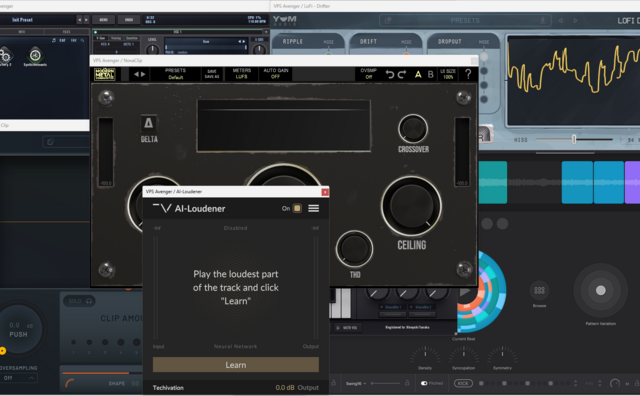Click the CEILING knob in NovaClip
This screenshot has height=396, width=640.
411,206
